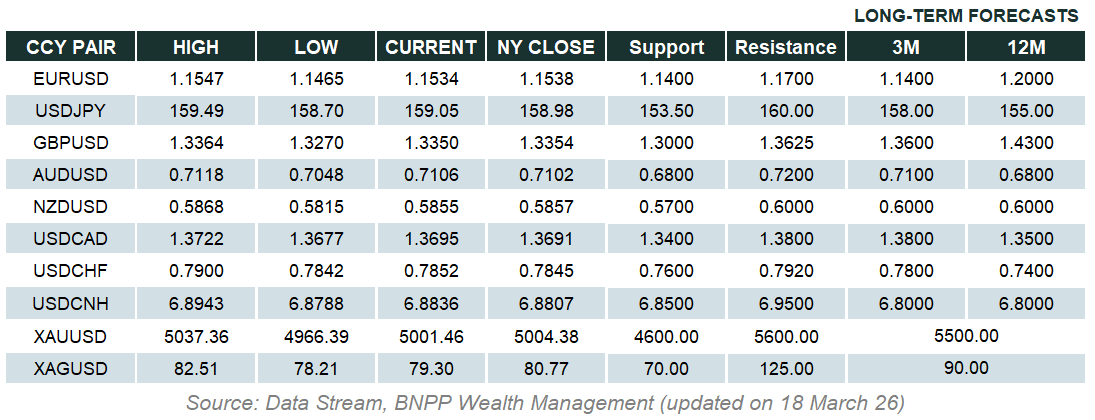The height and width of the screenshot is (420, 1095).
Task: Click XAUUSD long-term forecast value 5500.00
Action: [x=966, y=336]
